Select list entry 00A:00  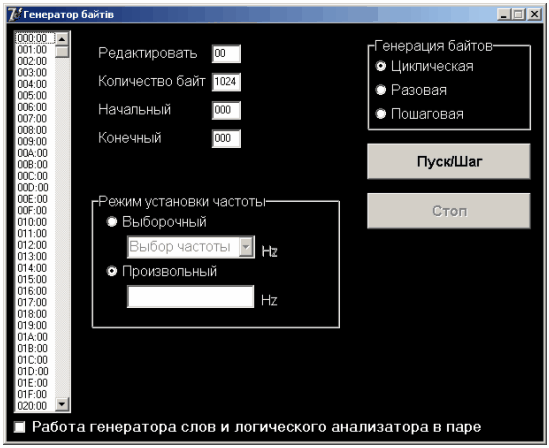tap(34, 153)
